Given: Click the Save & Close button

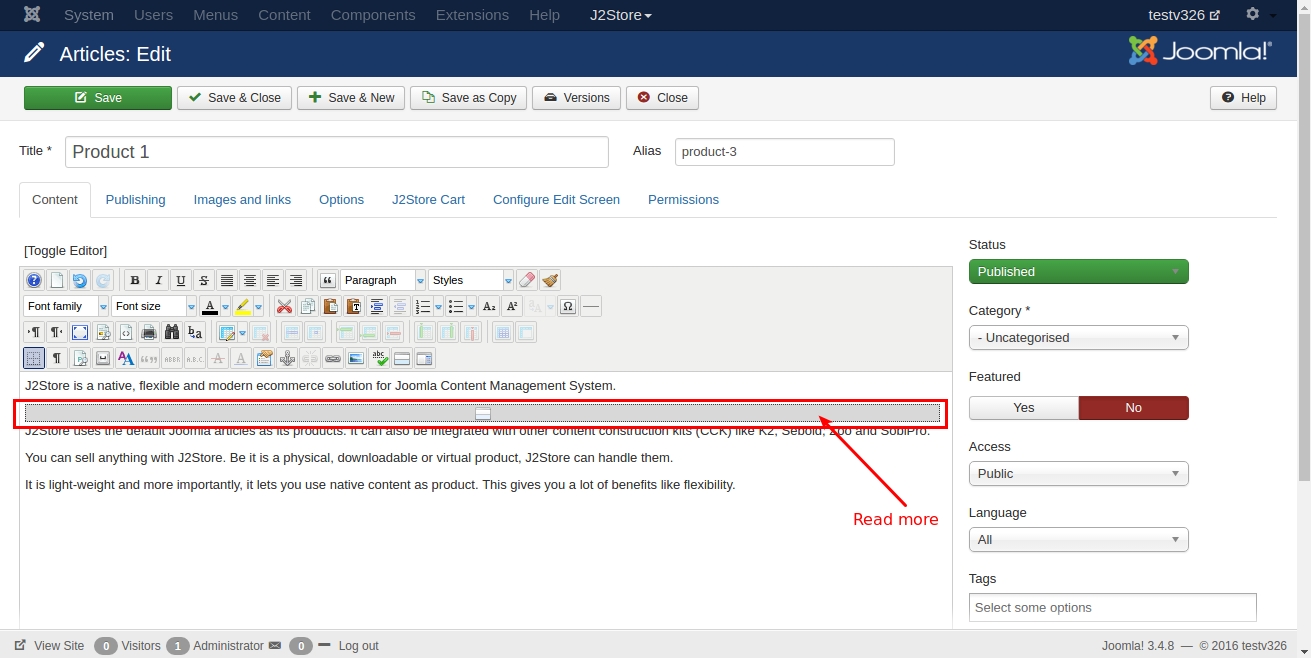Looking at the screenshot, I should tap(235, 98).
